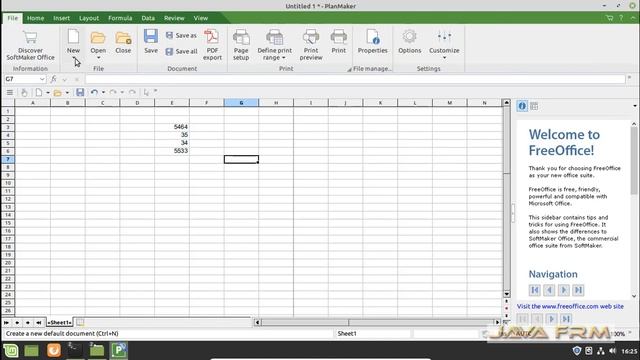Click volume speaker icon in system tray
The height and width of the screenshot is (360, 640).
pyautogui.click(x=612, y=351)
